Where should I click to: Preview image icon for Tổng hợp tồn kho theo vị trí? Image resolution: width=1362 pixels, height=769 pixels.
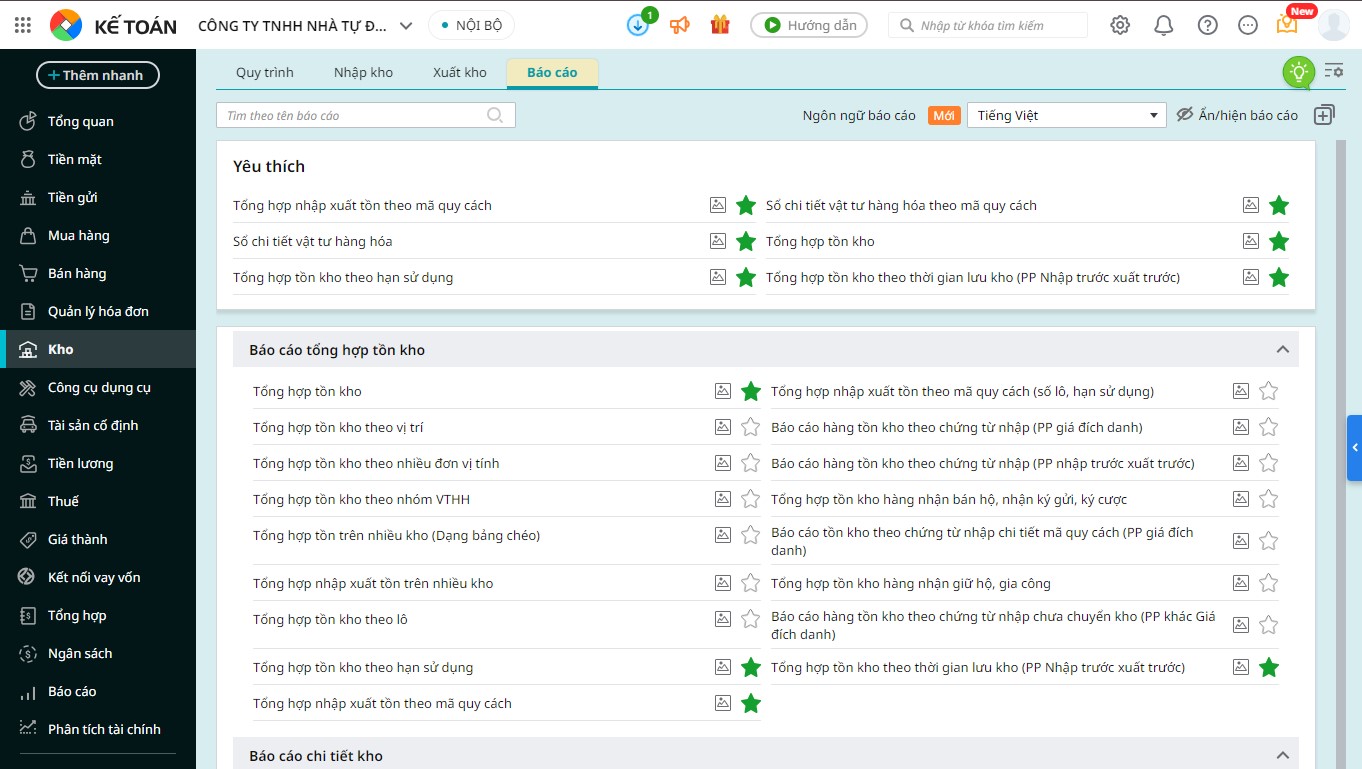(723, 427)
